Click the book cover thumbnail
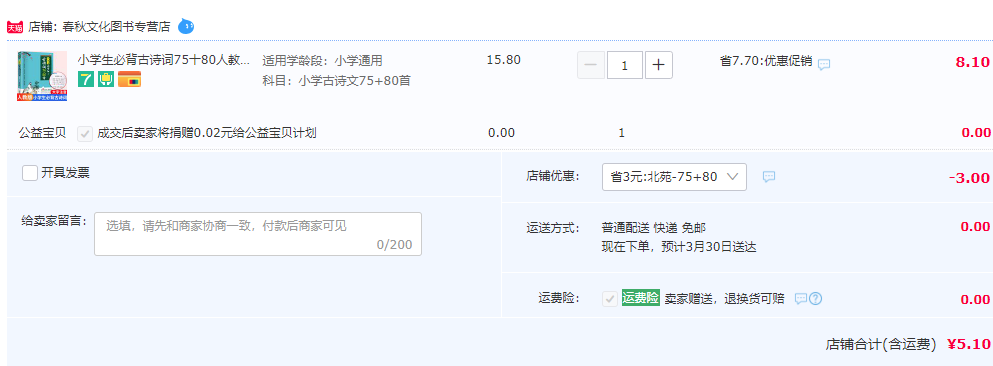993x366 pixels. (x=42, y=77)
